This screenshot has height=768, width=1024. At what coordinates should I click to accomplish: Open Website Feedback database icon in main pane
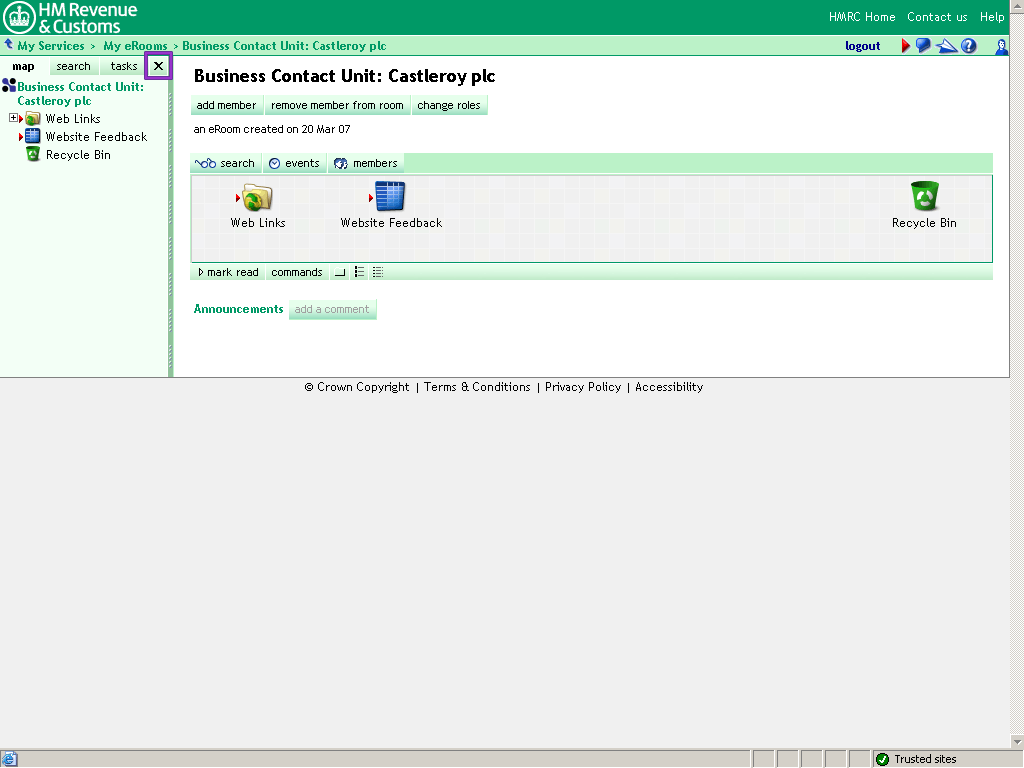pos(390,197)
